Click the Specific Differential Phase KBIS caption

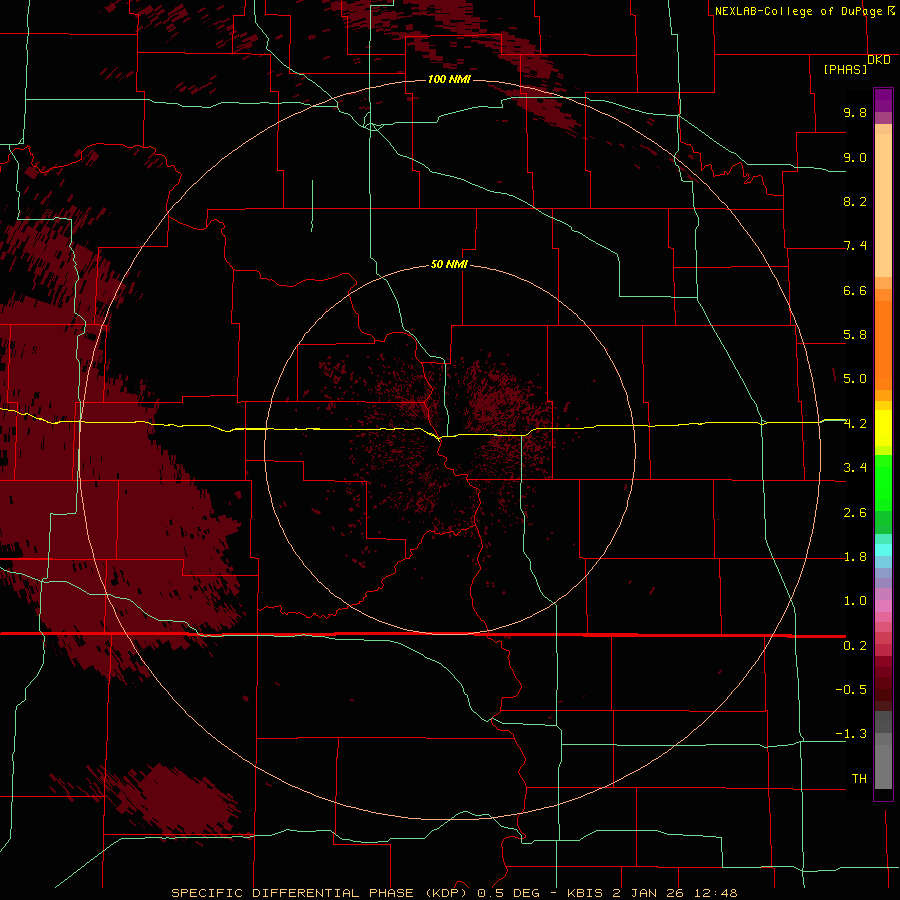454,893
